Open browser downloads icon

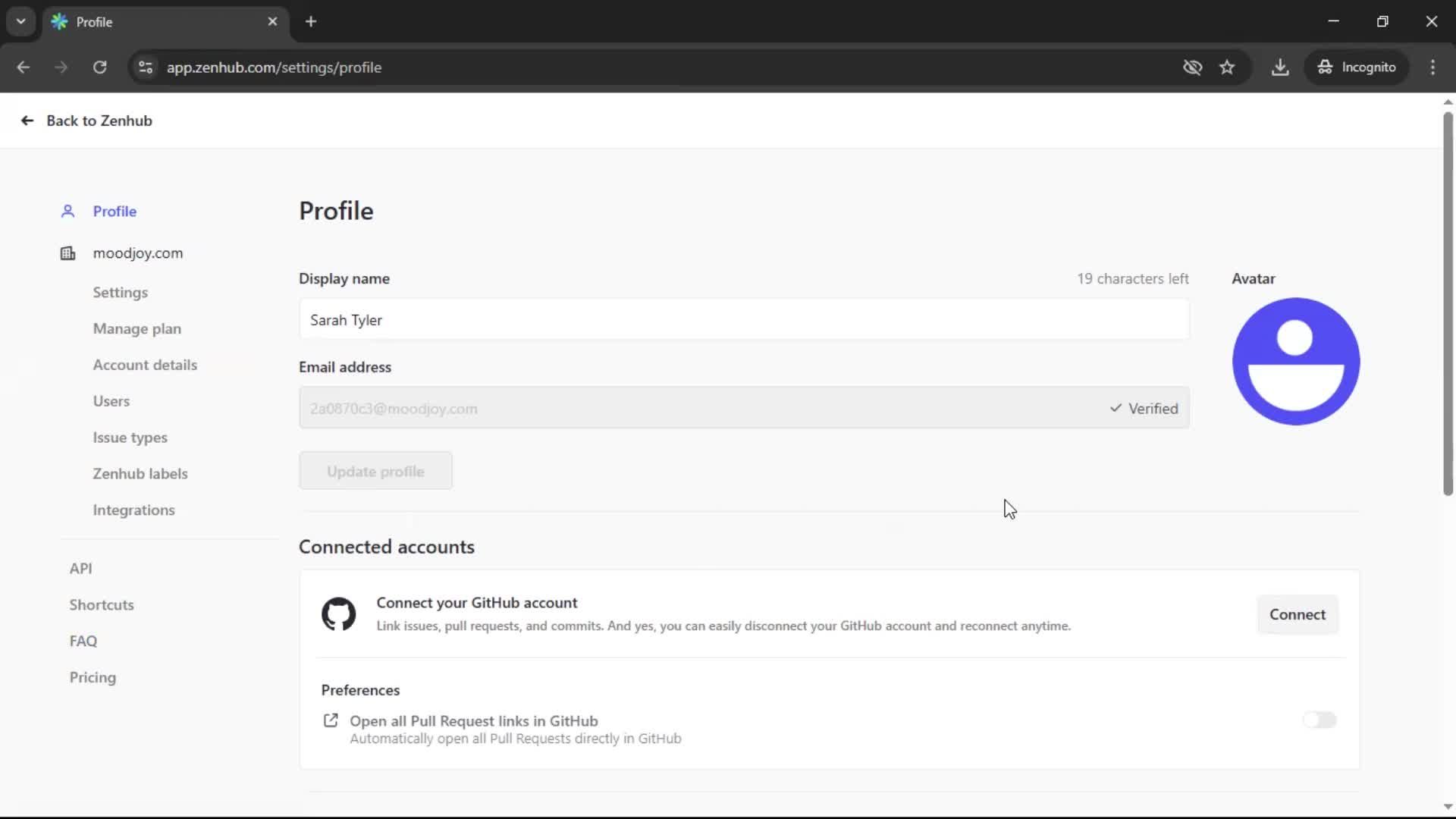pos(1280,67)
